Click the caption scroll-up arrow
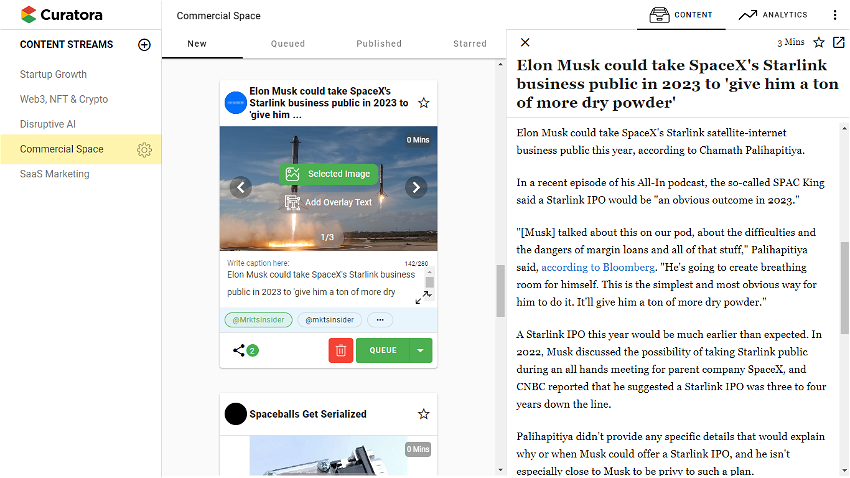This screenshot has height=478, width=850. (x=430, y=272)
